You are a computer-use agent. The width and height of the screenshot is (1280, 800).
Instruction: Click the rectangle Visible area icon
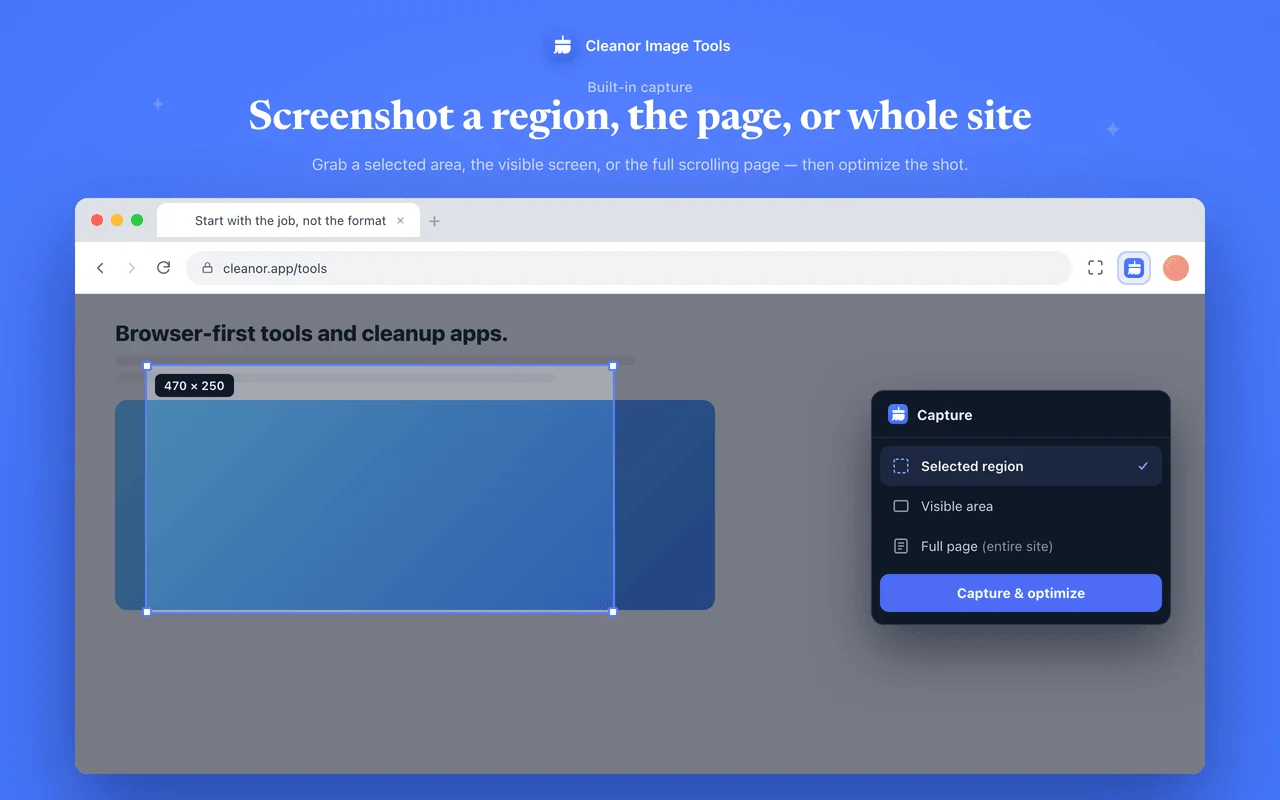tap(901, 506)
